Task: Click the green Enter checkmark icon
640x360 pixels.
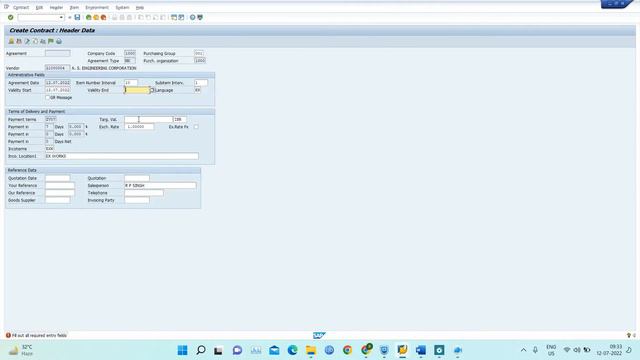Action: (x=11, y=18)
